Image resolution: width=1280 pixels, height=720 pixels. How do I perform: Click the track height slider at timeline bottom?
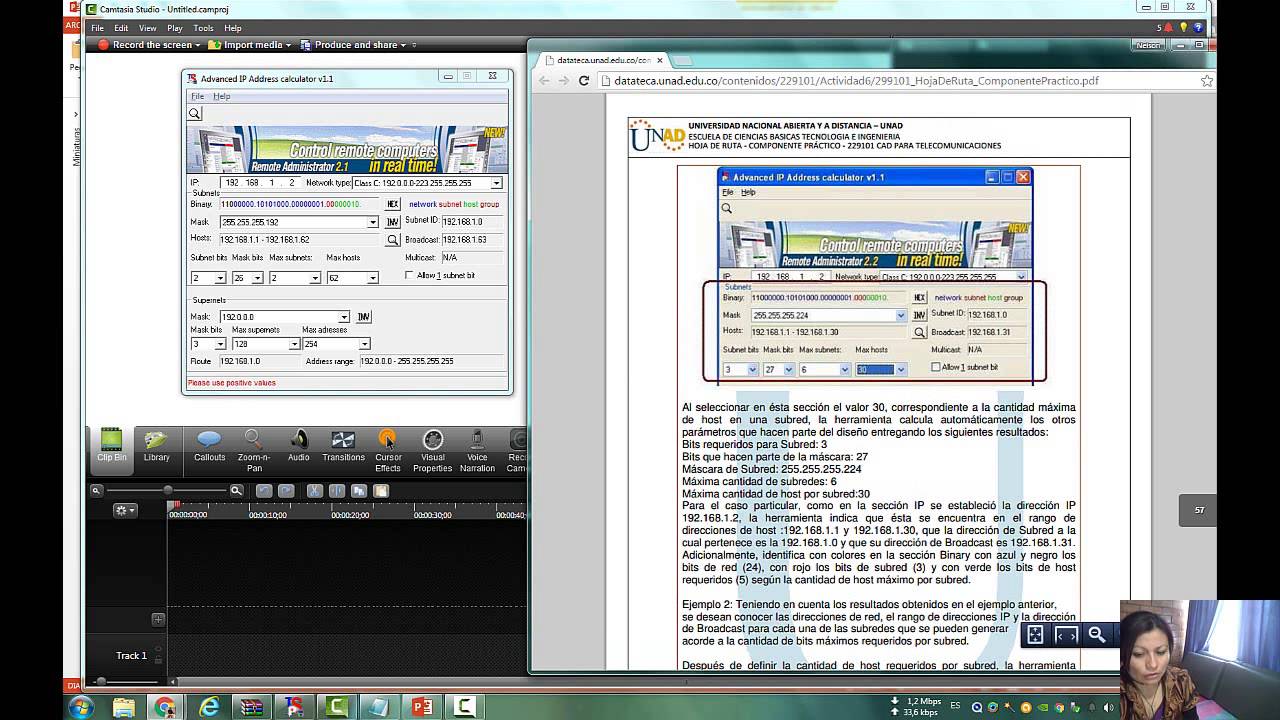[100, 681]
